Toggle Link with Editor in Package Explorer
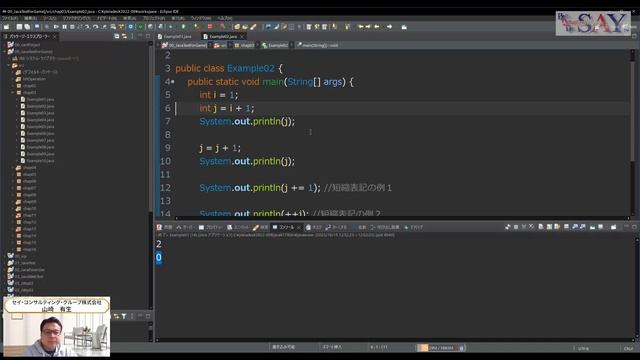The width and height of the screenshot is (640, 360). [x=124, y=36]
